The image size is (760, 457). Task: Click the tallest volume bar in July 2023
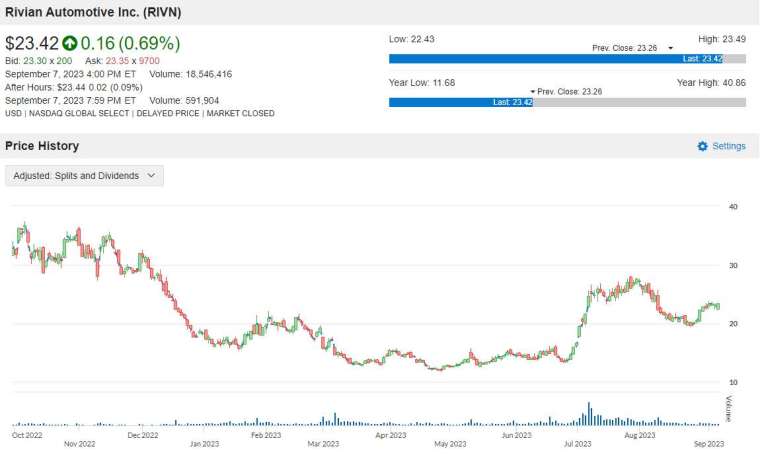pyautogui.click(x=589, y=414)
